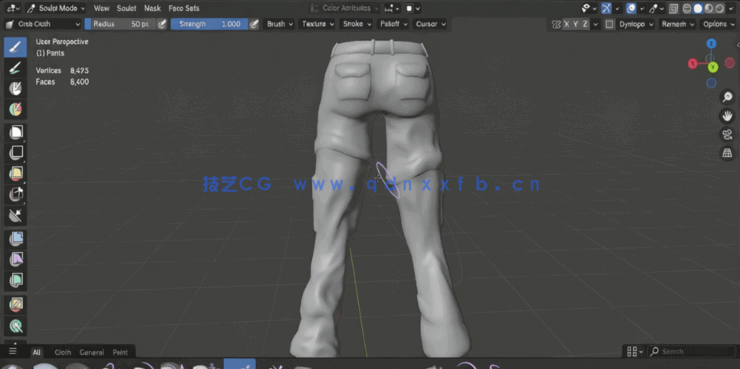
Task: Open the Color Attributes dropdown
Action: (x=345, y=8)
